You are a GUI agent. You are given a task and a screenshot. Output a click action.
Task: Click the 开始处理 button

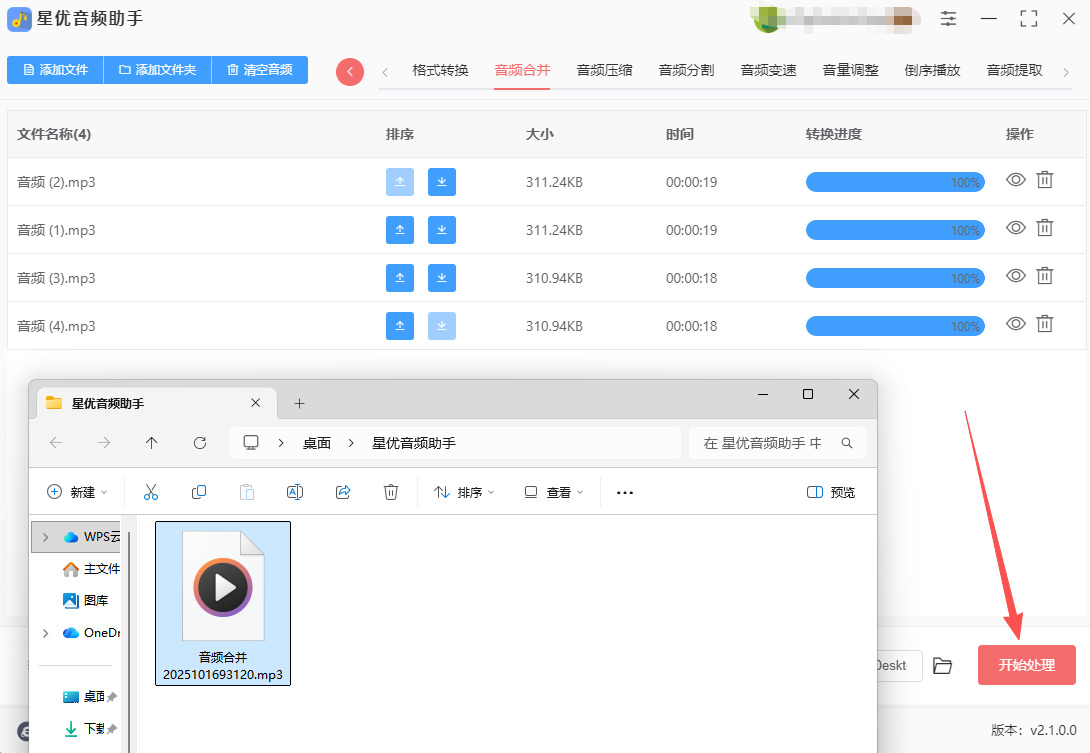1026,665
